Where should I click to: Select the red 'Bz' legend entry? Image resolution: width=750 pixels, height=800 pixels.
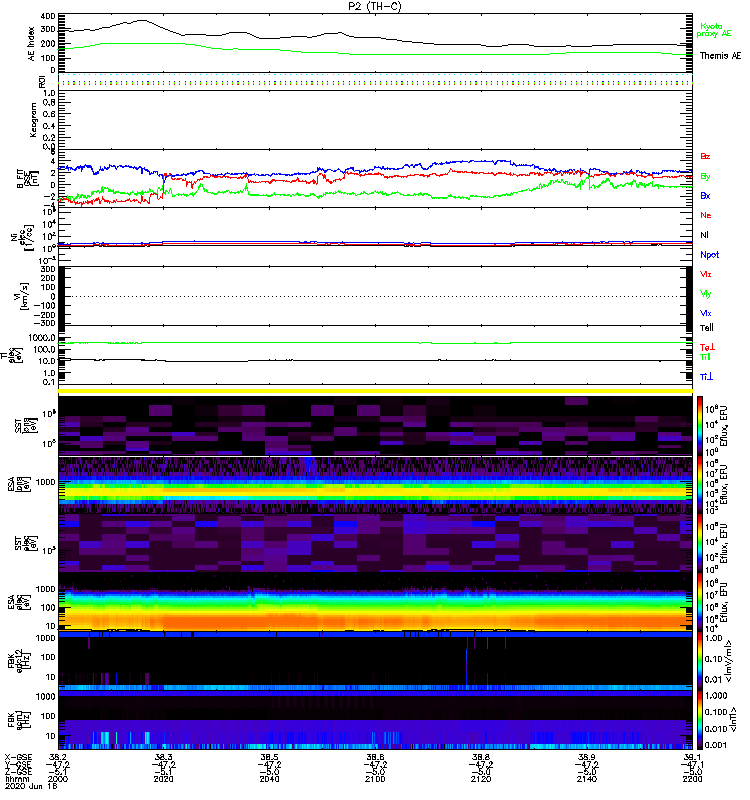click(705, 156)
